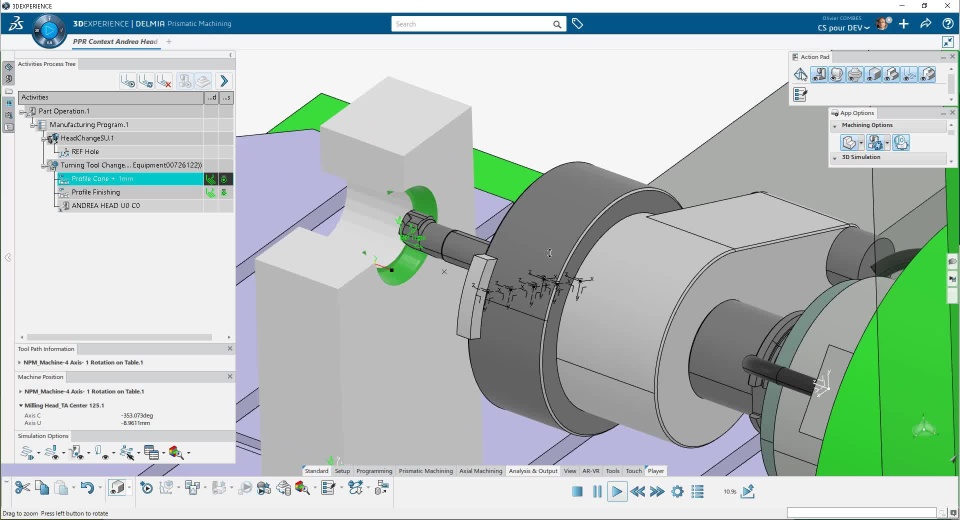Click the blue chevron arrow in Activities toolbar

point(223,81)
